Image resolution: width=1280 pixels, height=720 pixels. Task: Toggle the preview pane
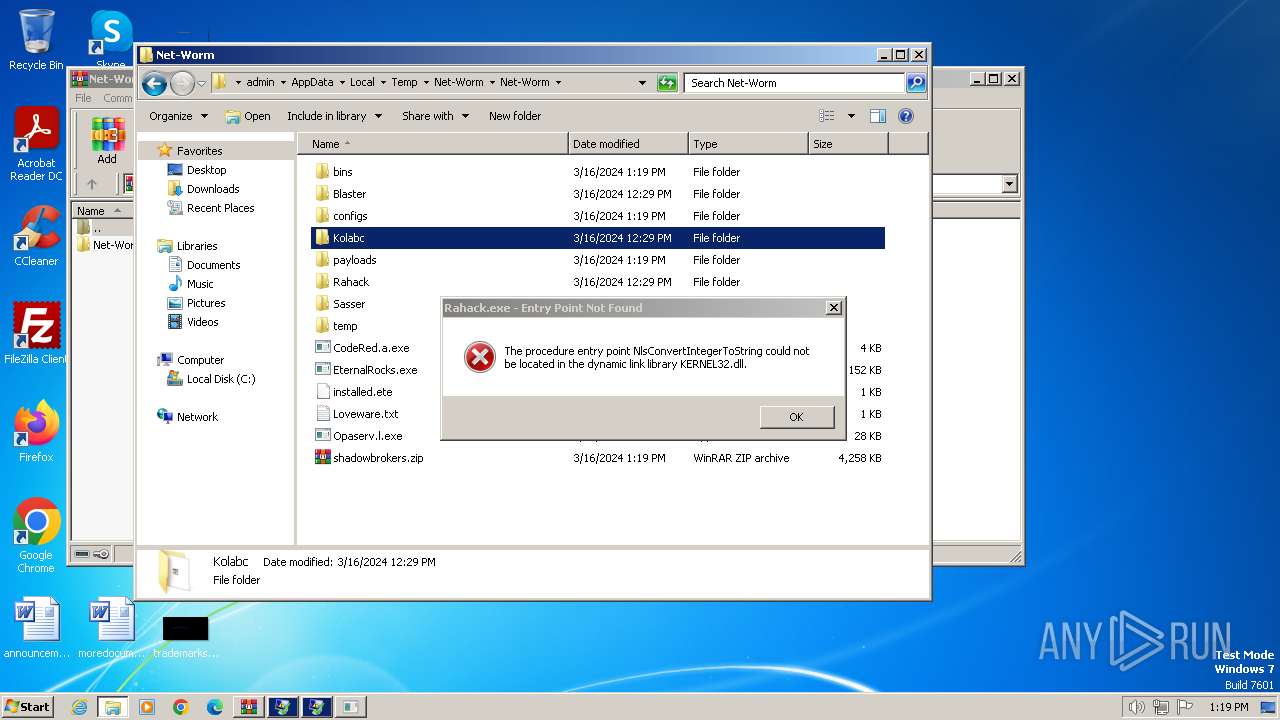click(878, 116)
